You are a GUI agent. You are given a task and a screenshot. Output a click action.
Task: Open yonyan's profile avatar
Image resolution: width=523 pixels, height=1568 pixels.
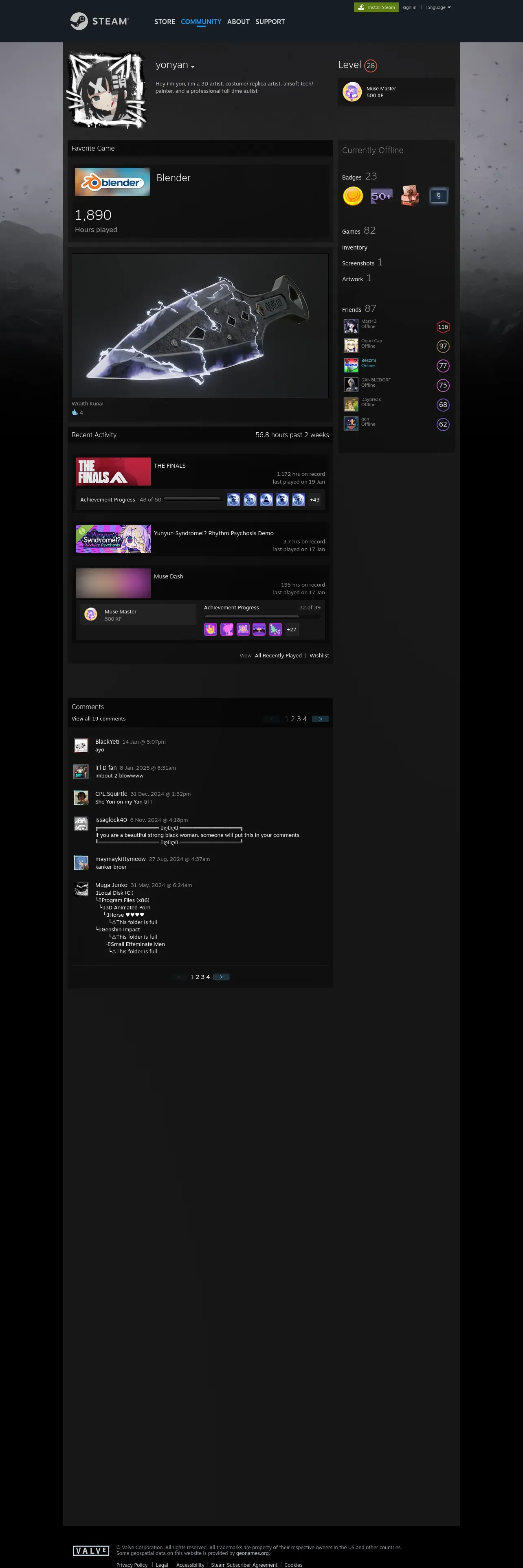coord(107,91)
